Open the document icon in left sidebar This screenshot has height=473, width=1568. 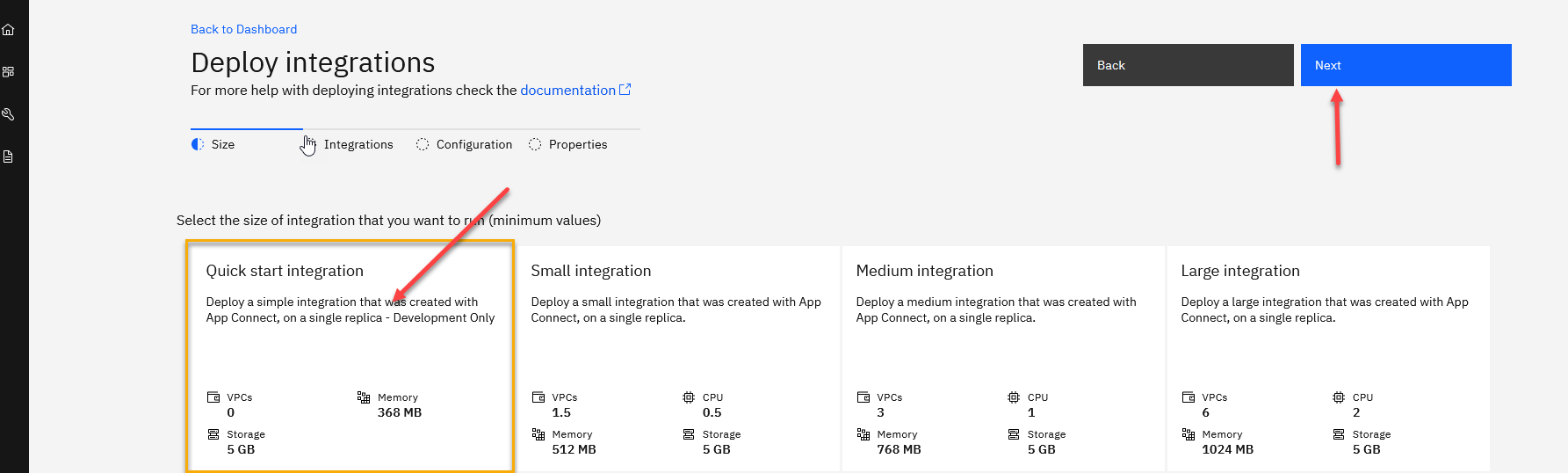(9, 156)
